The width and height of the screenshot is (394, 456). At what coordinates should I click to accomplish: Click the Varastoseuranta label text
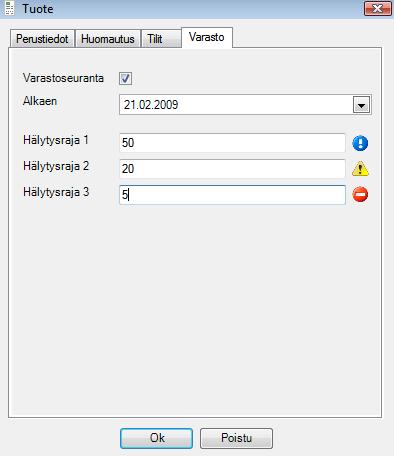[63, 78]
